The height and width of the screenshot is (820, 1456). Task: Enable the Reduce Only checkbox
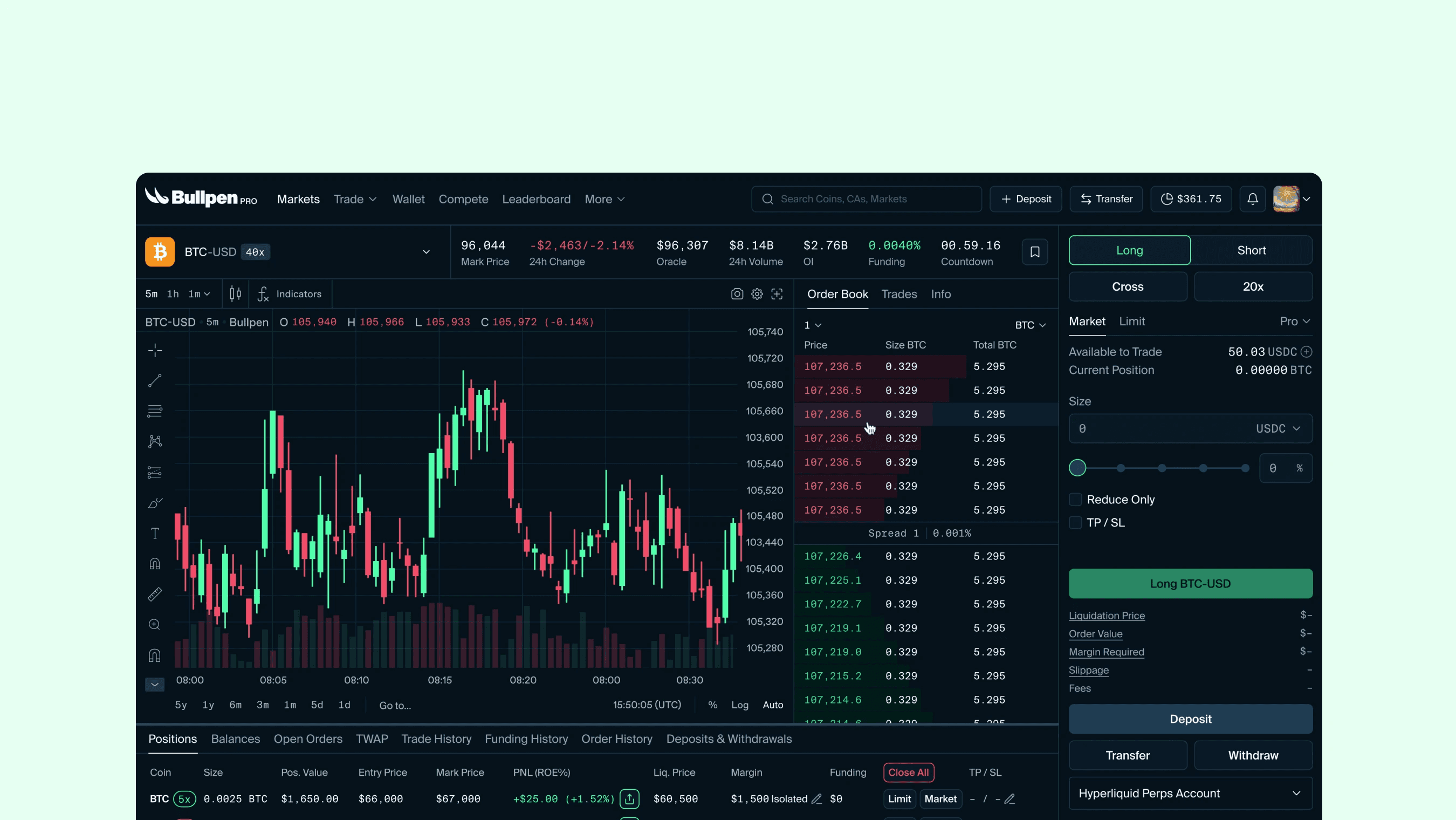coord(1075,500)
